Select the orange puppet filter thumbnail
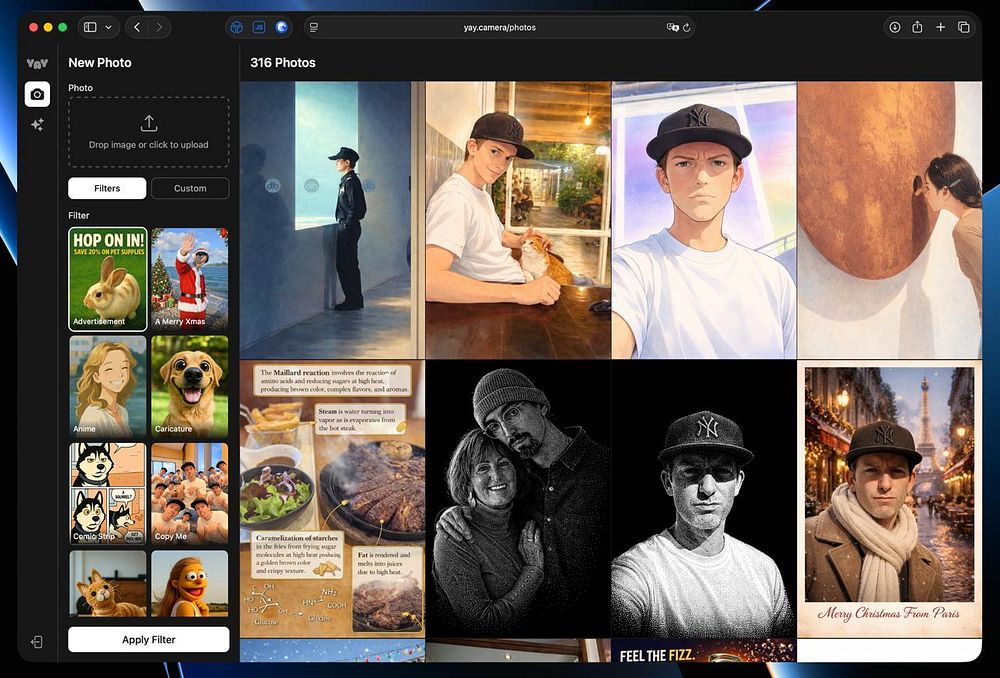This screenshot has width=1000, height=678. pyautogui.click(x=189, y=584)
